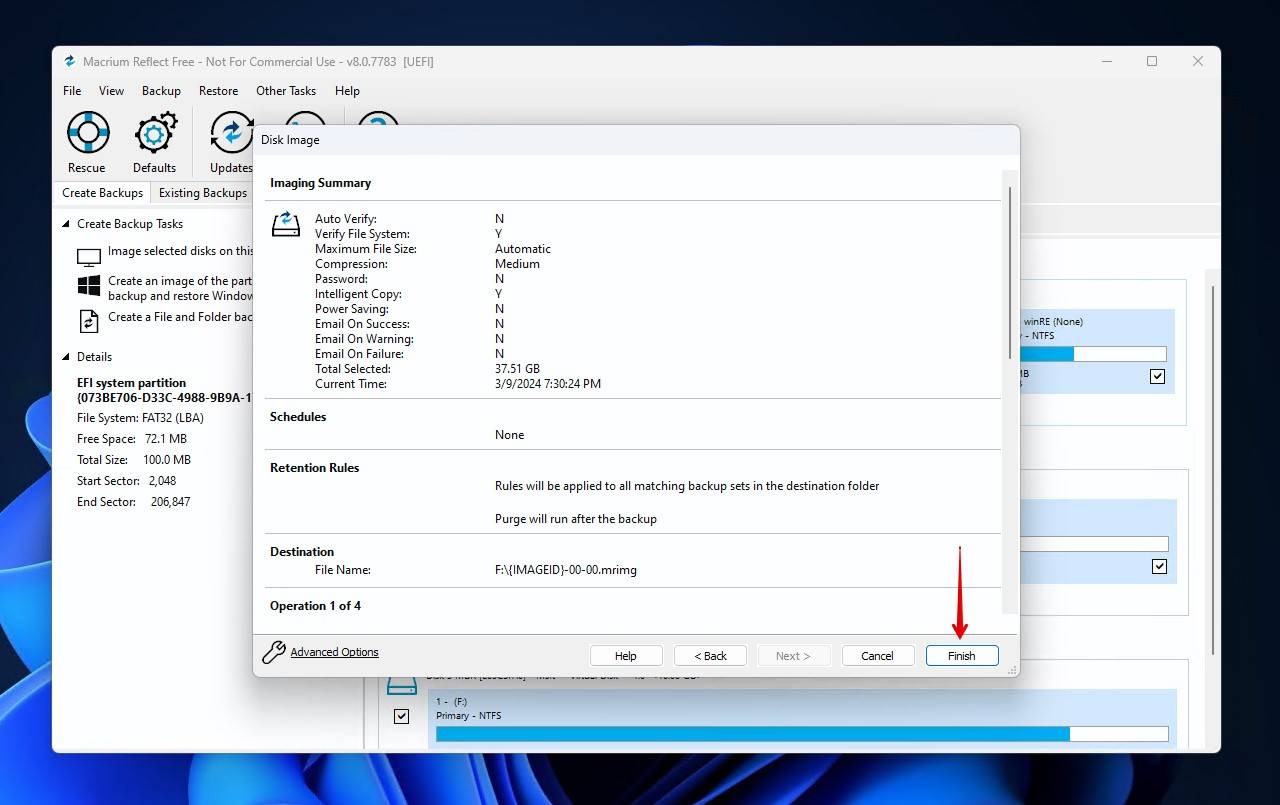
Task: Select Image selected disks on this computer
Action: 180,251
